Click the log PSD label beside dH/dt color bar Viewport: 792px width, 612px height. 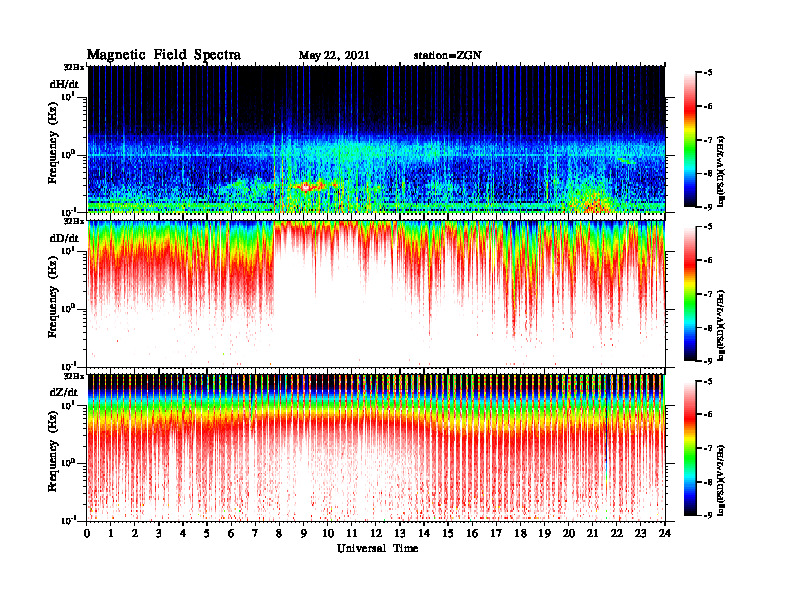[x=722, y=171]
